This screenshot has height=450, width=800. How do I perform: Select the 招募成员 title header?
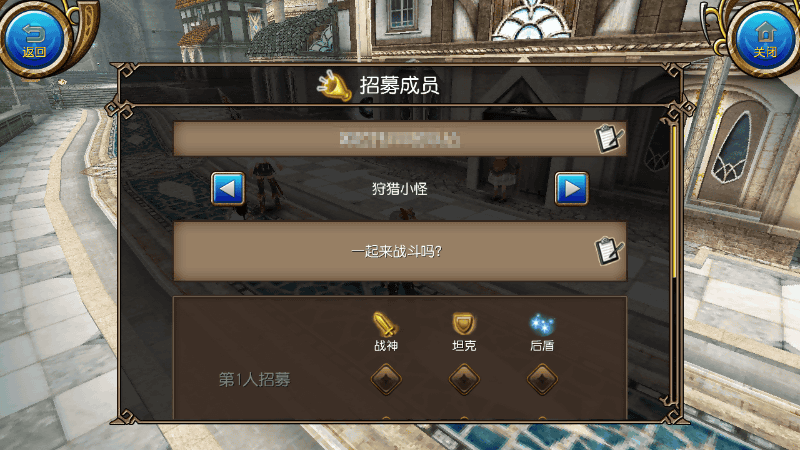[399, 85]
